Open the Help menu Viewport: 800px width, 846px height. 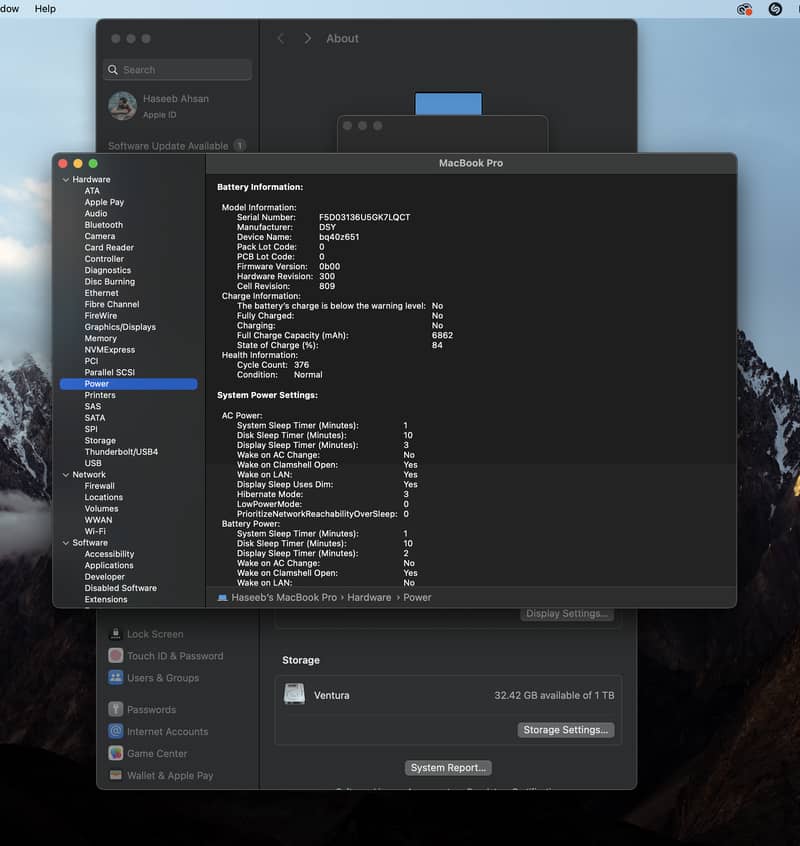45,9
